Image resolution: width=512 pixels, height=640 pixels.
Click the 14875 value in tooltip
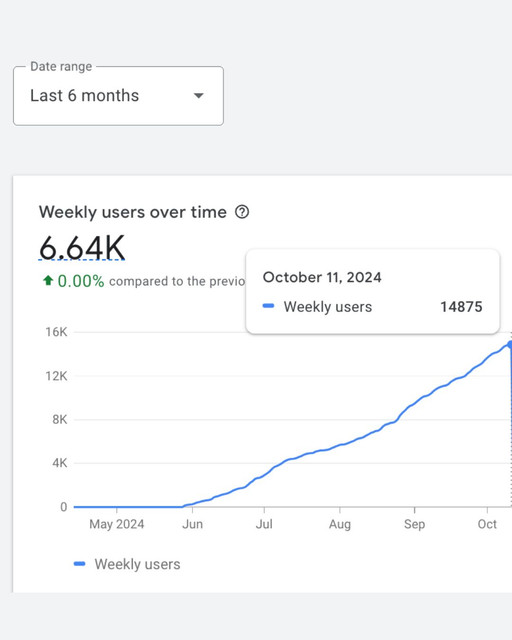point(461,307)
